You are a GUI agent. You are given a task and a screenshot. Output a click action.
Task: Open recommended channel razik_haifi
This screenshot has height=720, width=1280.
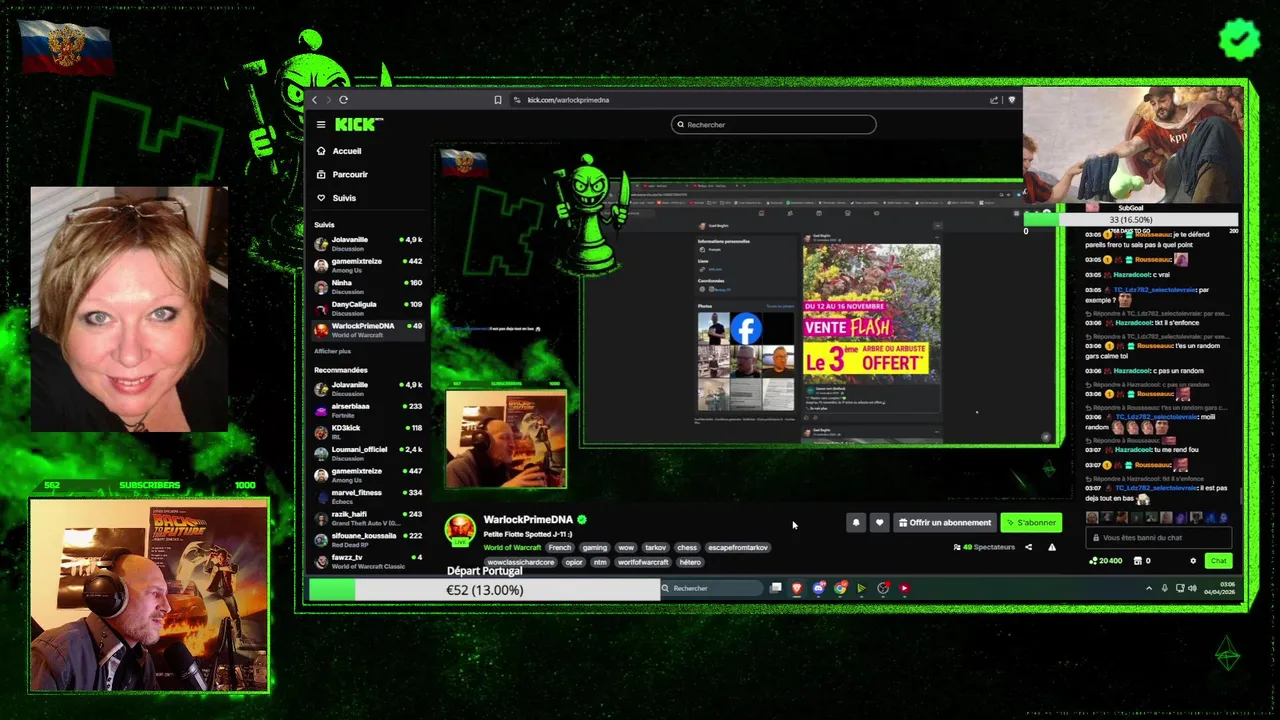click(368, 518)
